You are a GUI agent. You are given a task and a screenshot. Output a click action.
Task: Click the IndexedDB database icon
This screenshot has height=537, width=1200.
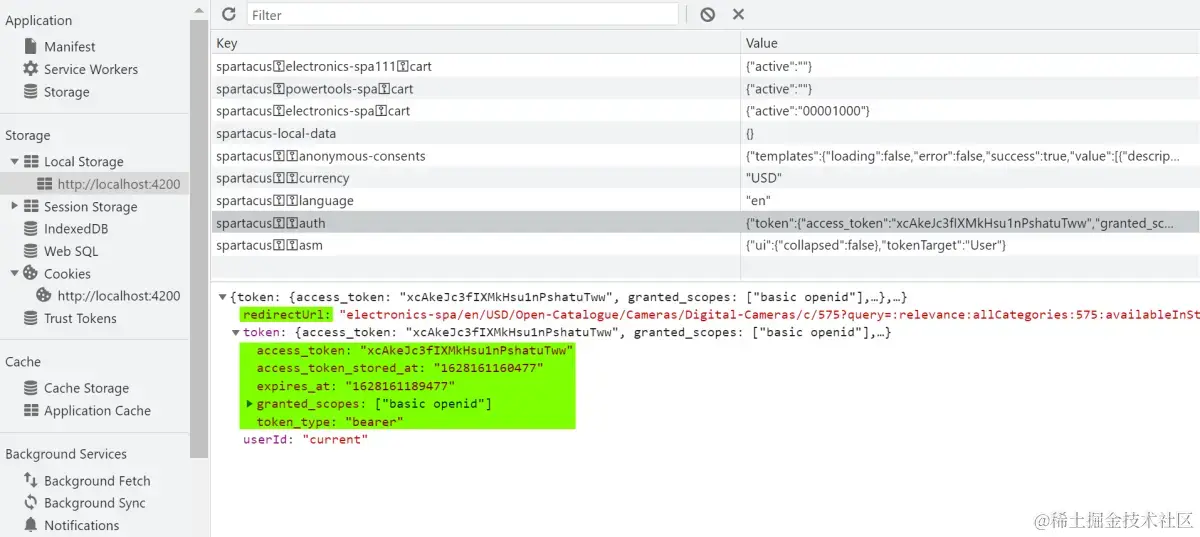(30, 229)
